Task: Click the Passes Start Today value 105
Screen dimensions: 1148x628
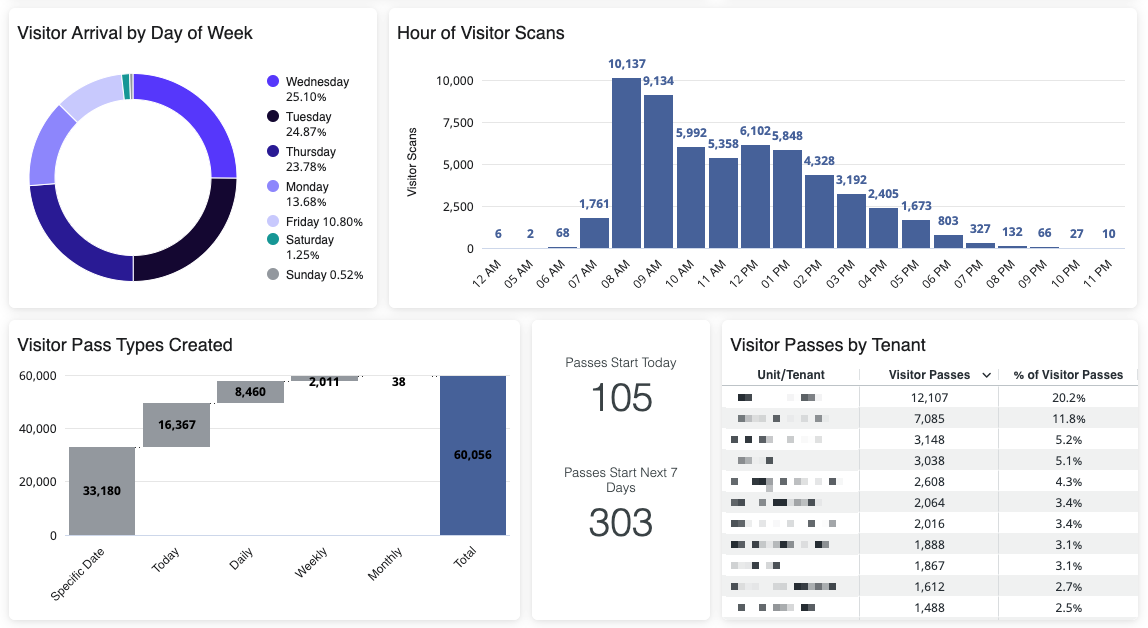Action: [x=621, y=398]
